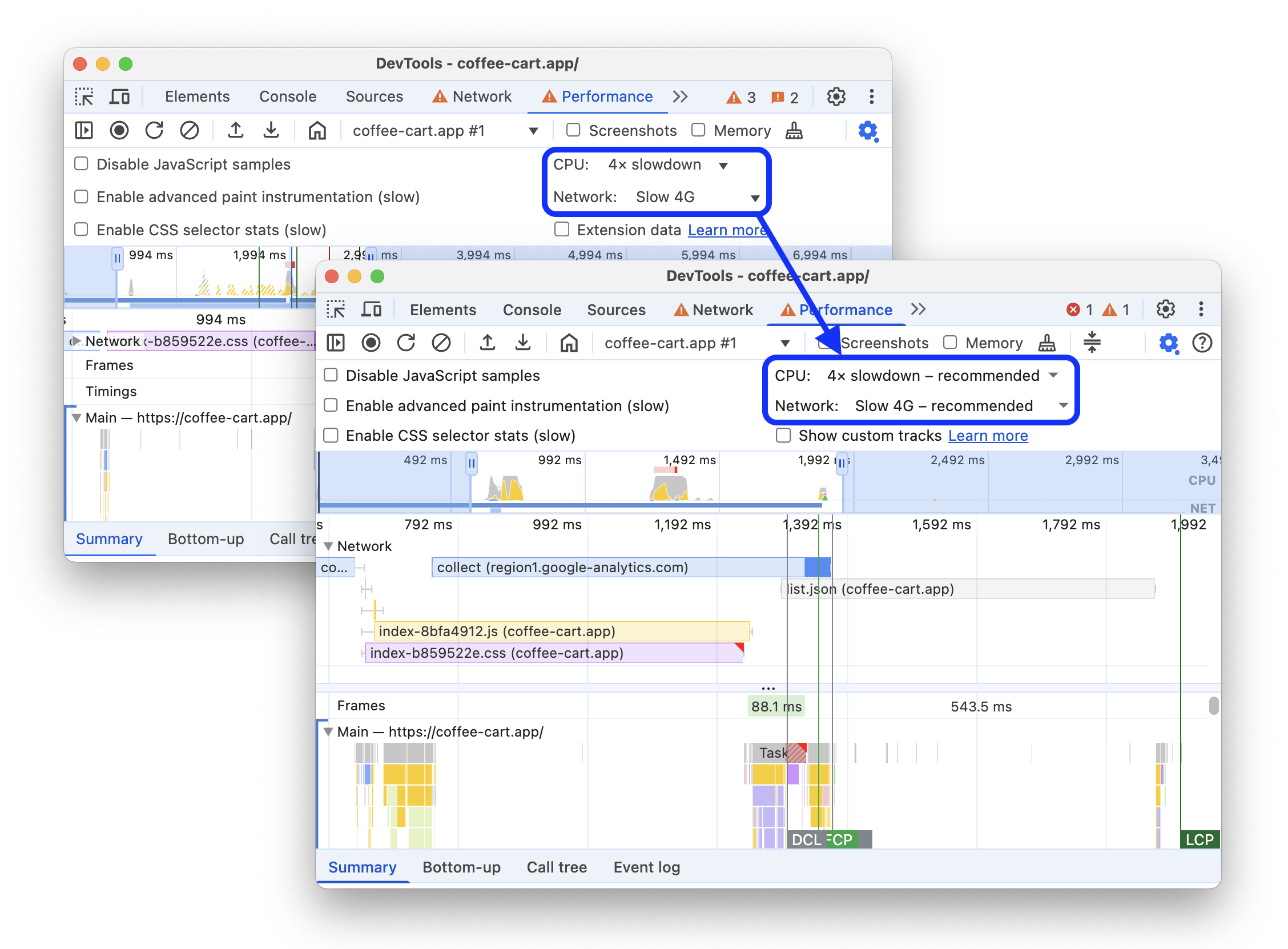Screen dimensions: 1288x949
Task: Click Learn more link for custom tracks
Action: (x=988, y=435)
